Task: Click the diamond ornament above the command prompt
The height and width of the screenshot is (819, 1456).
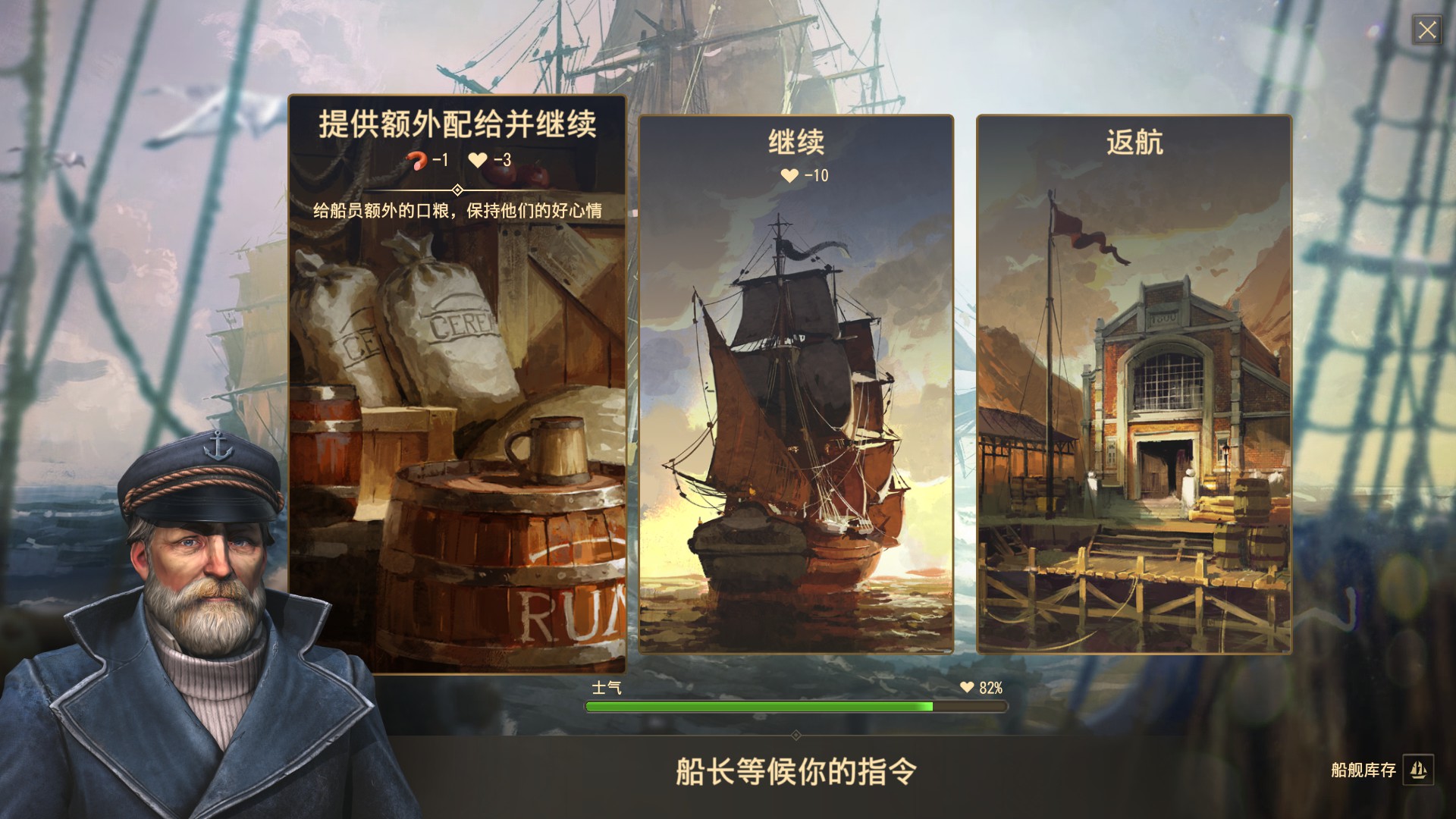Action: [795, 735]
